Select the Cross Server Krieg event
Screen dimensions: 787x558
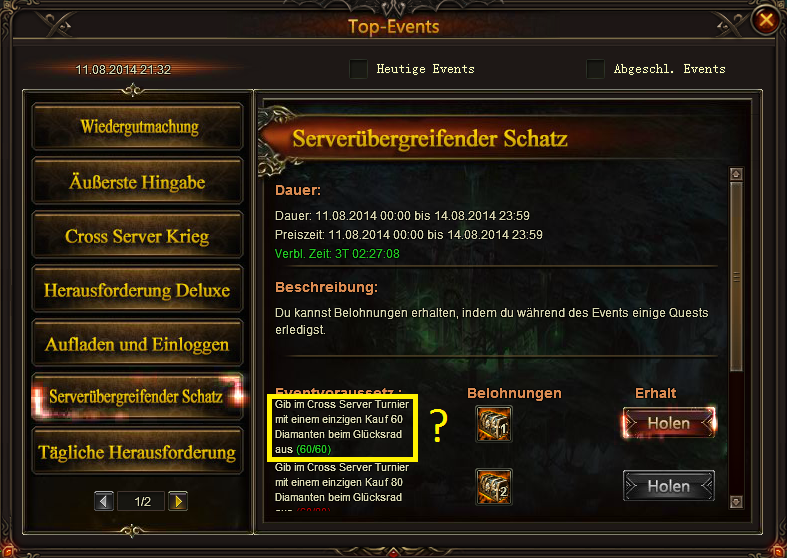pos(138,235)
